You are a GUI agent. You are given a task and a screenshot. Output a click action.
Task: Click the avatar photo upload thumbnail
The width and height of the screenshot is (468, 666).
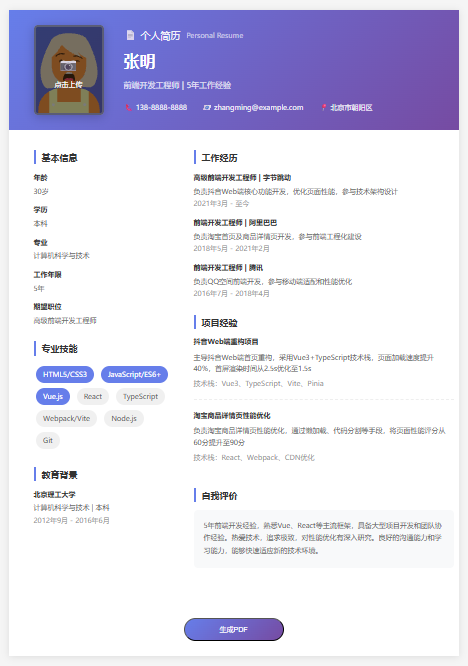[x=69, y=70]
